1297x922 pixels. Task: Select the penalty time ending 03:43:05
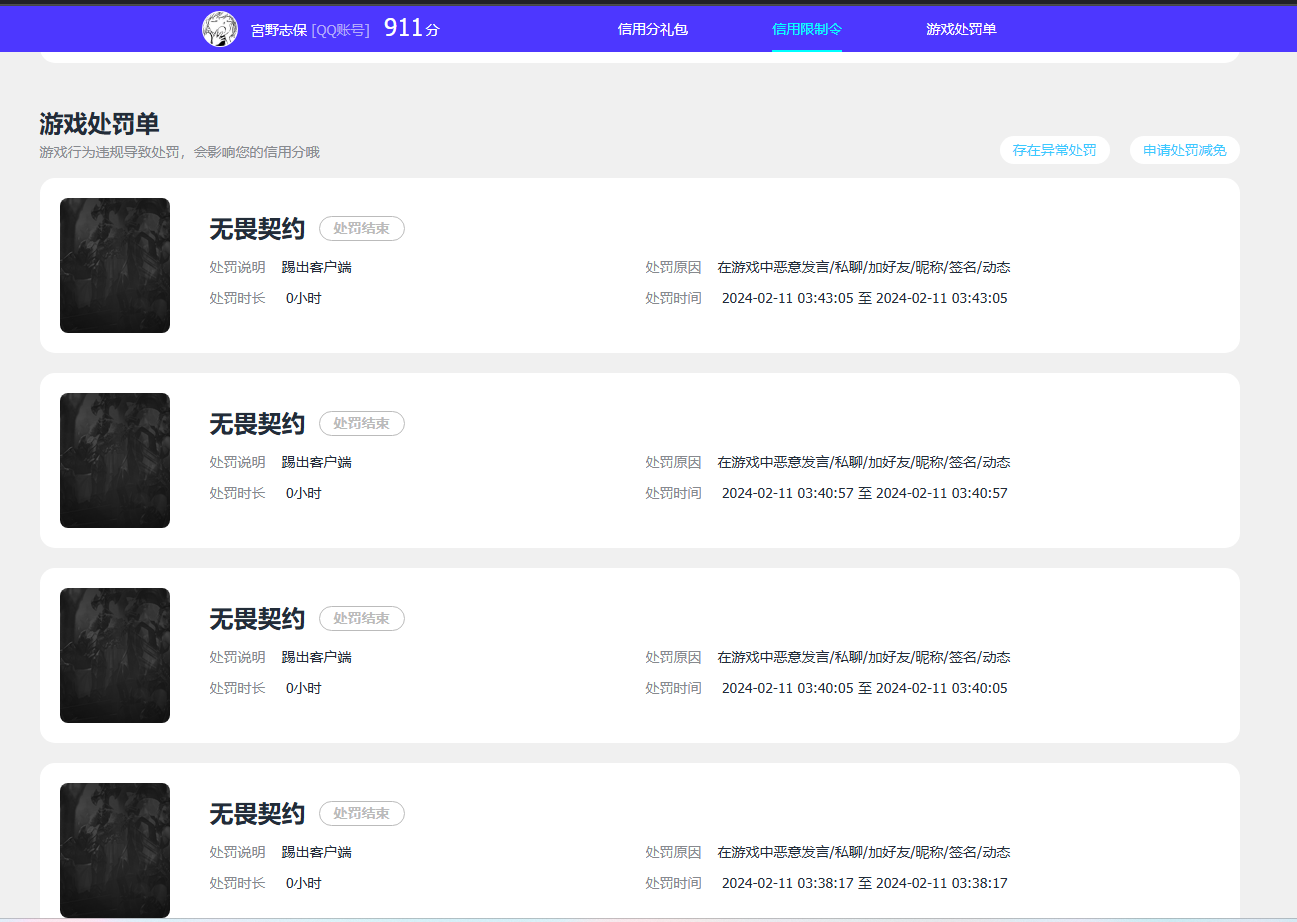[865, 298]
